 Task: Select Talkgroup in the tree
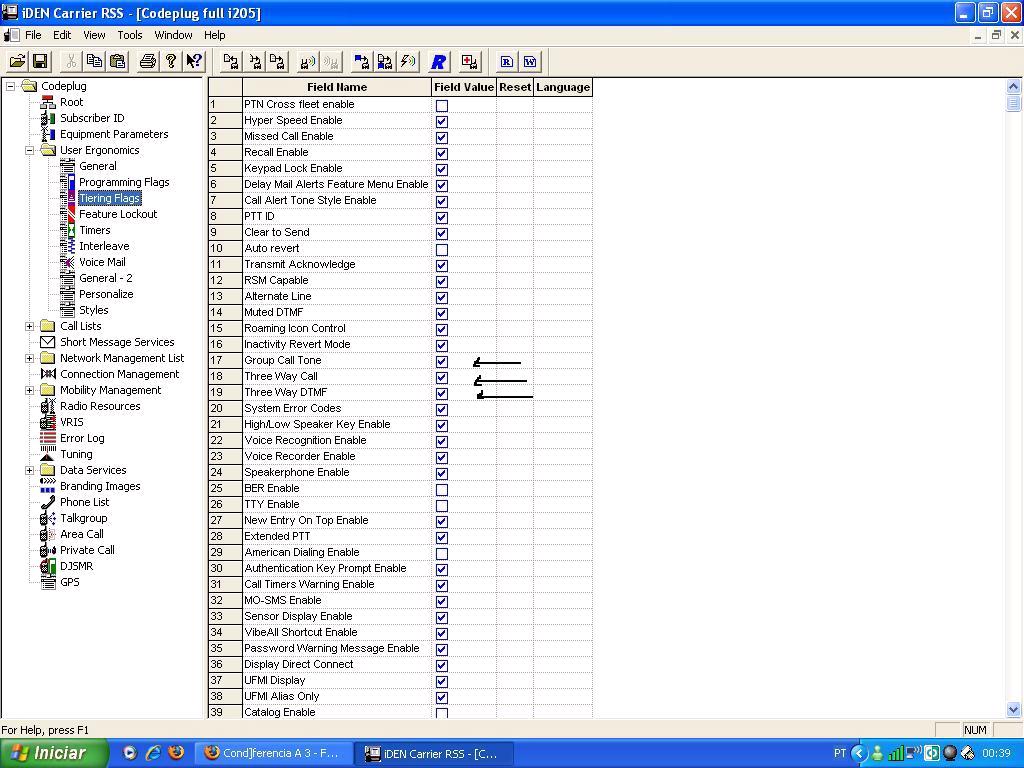[84, 518]
